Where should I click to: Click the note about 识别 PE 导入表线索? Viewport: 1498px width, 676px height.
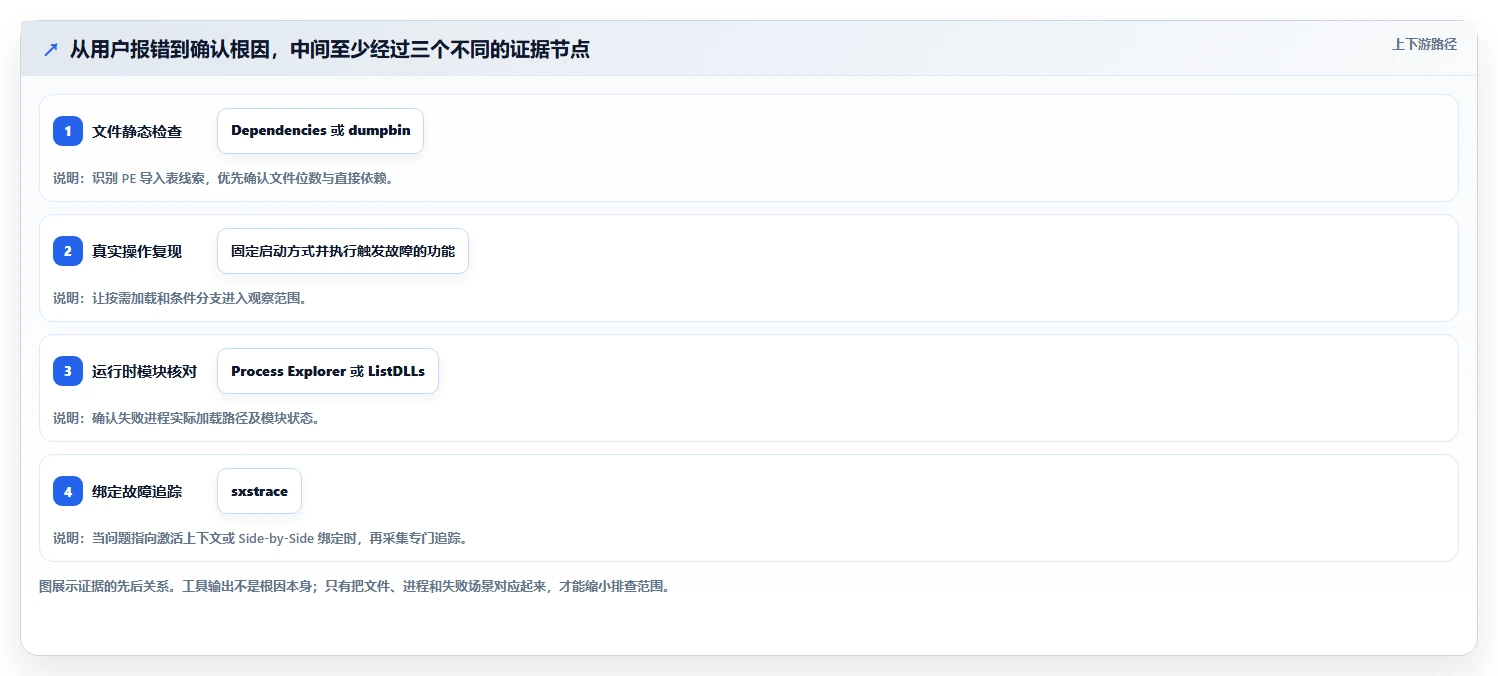pyautogui.click(x=223, y=178)
